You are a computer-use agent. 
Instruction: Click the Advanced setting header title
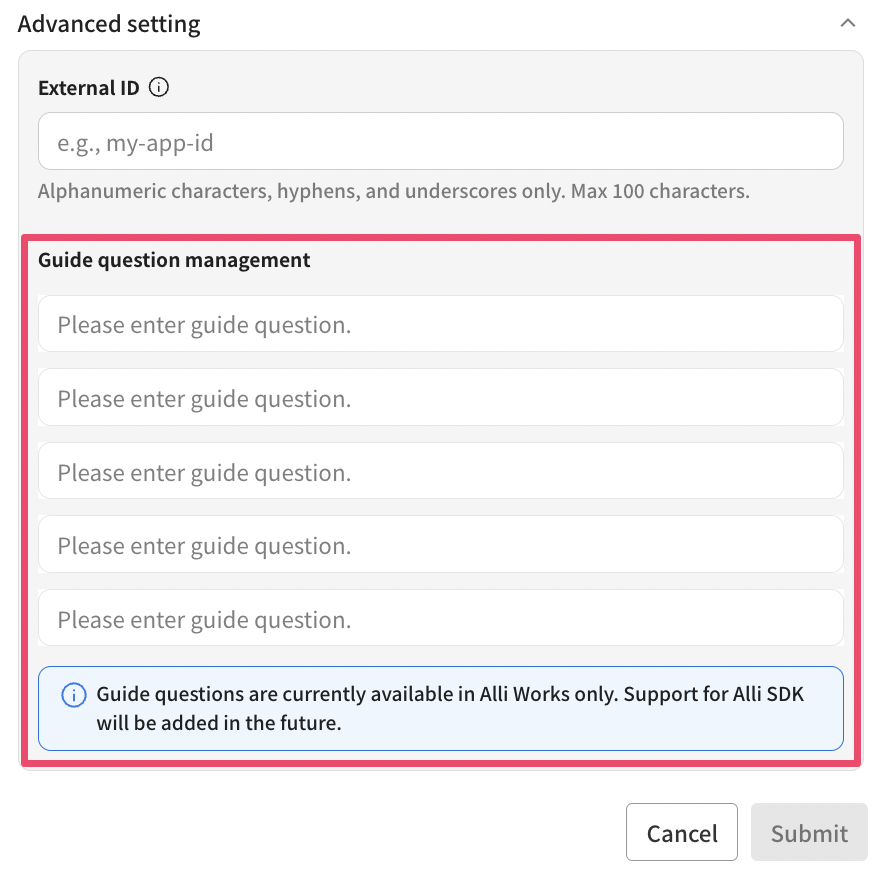[x=109, y=24]
